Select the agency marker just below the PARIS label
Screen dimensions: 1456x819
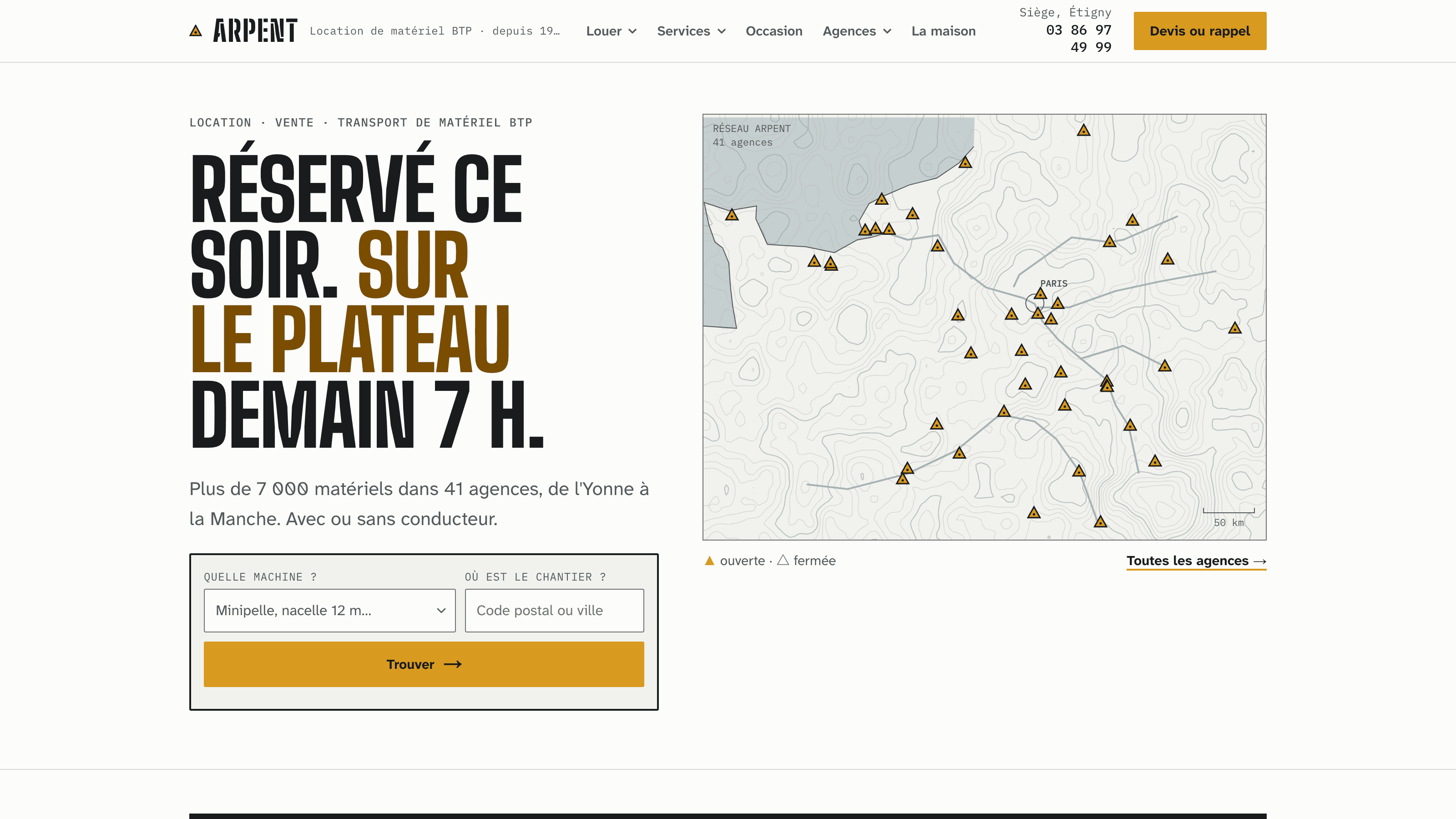click(1041, 294)
